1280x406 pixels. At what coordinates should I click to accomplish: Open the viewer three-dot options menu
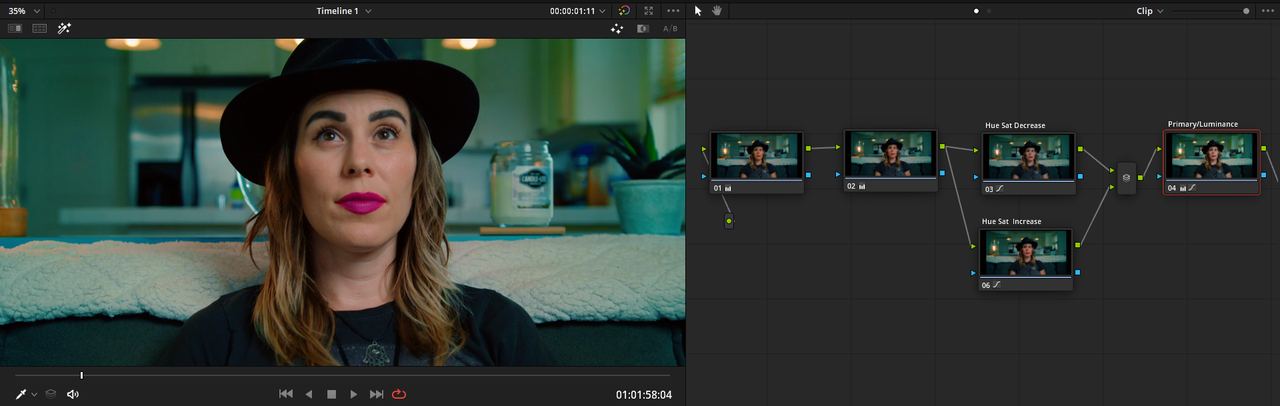pos(673,10)
